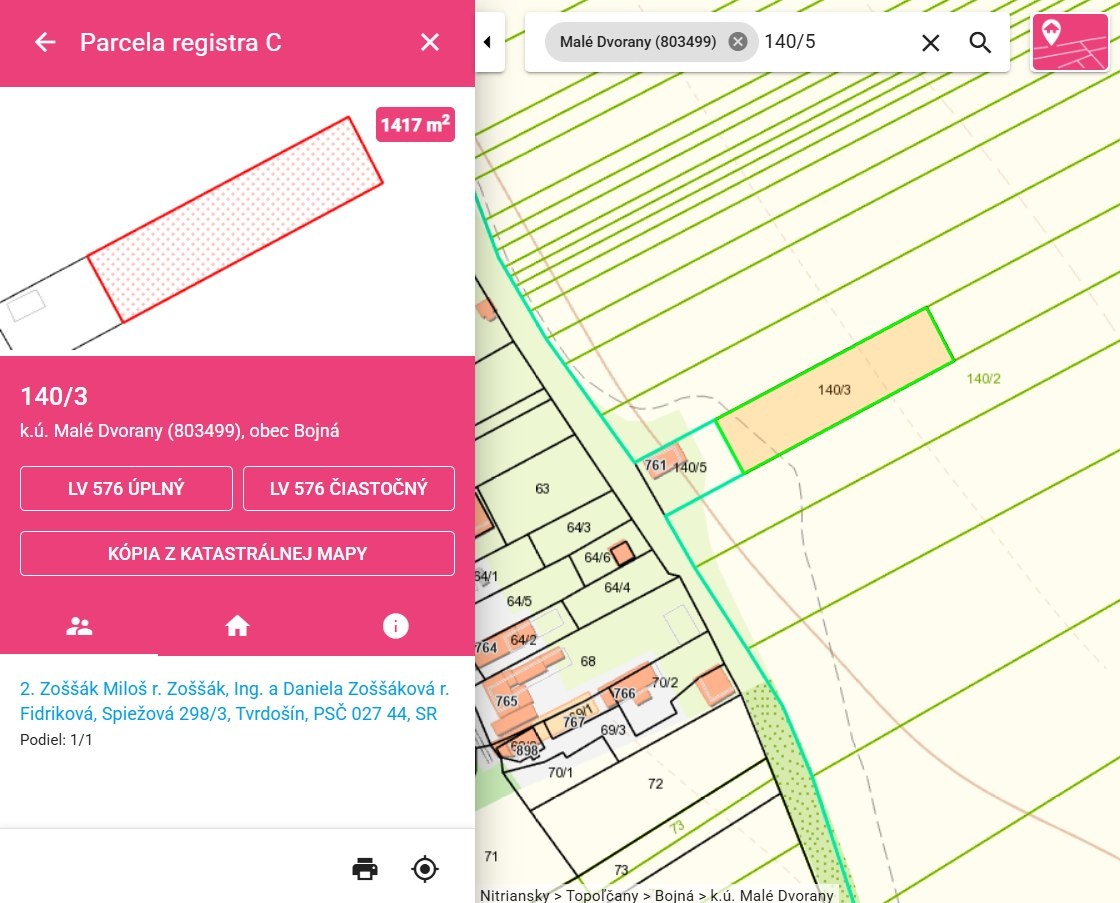Click k.ú. Malé Dvorany (803499), obec Bojná text
The width and height of the screenshot is (1120, 903).
click(180, 431)
